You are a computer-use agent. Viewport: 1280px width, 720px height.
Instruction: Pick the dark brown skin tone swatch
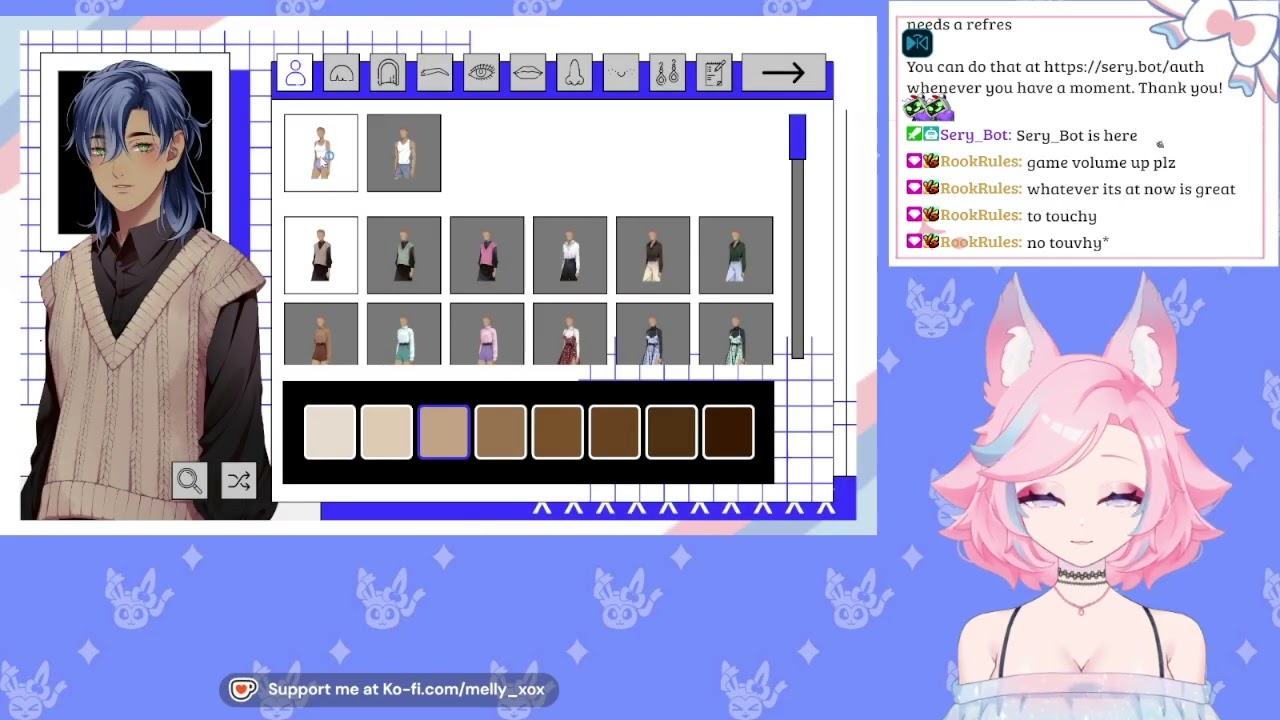(672, 432)
